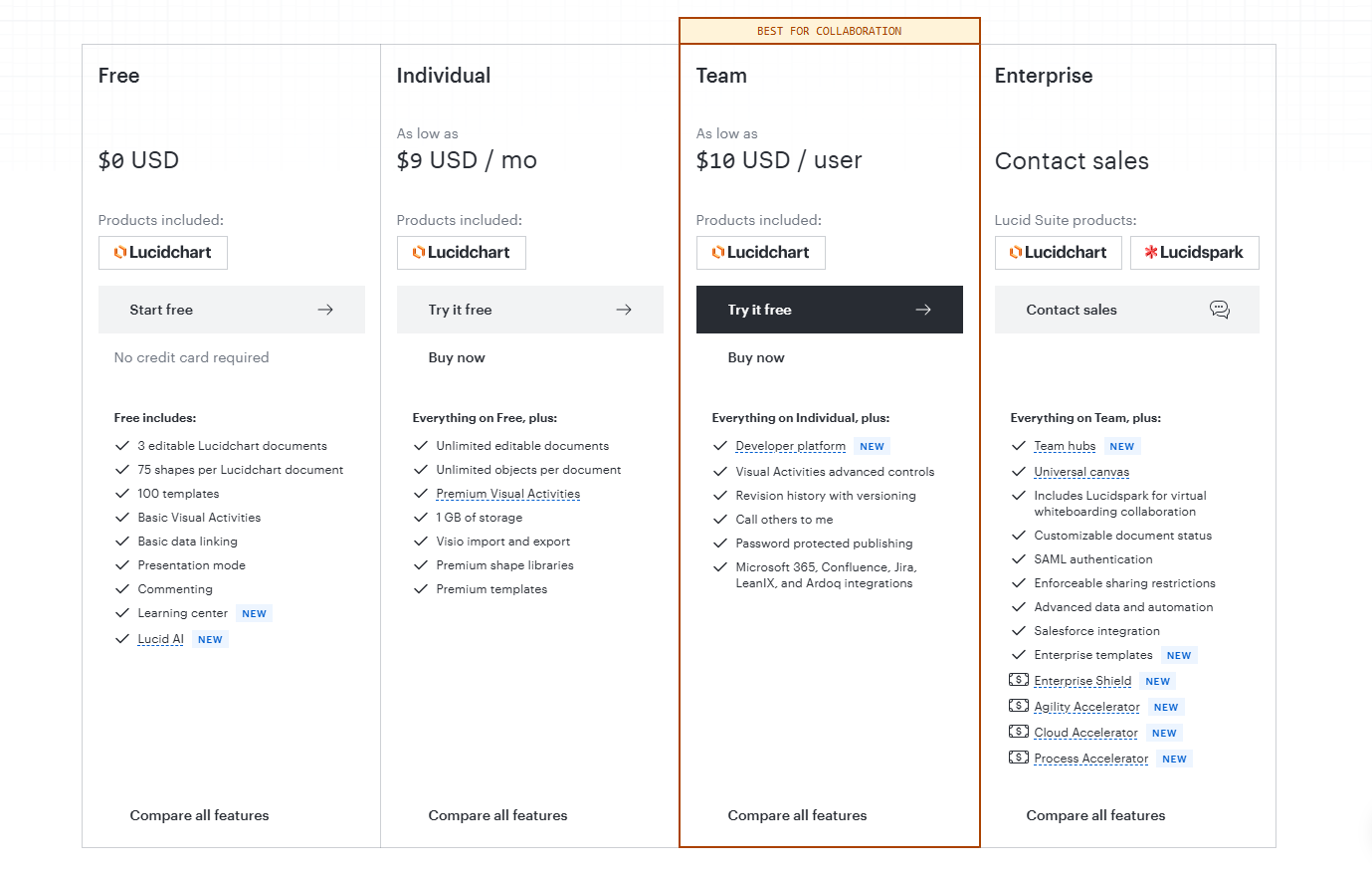Screen dimensions: 1372x871
Task: Click the dollar icon beside Agility Accelerator
Action: point(1019,706)
